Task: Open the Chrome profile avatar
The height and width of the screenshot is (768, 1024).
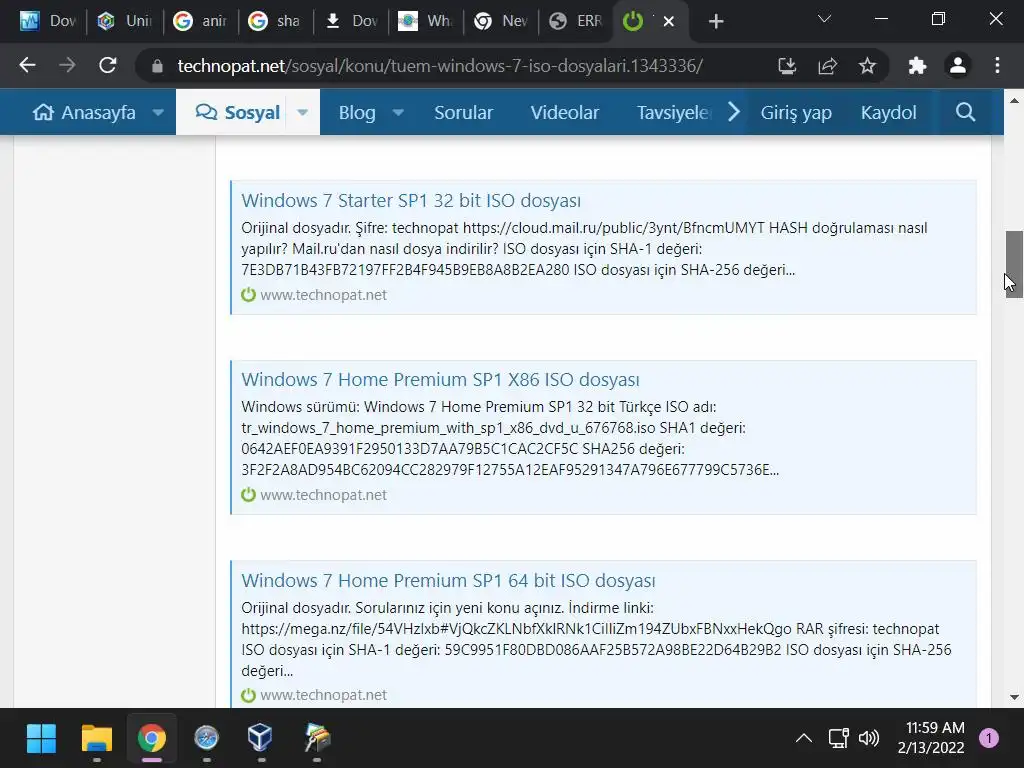Action: pos(957,65)
